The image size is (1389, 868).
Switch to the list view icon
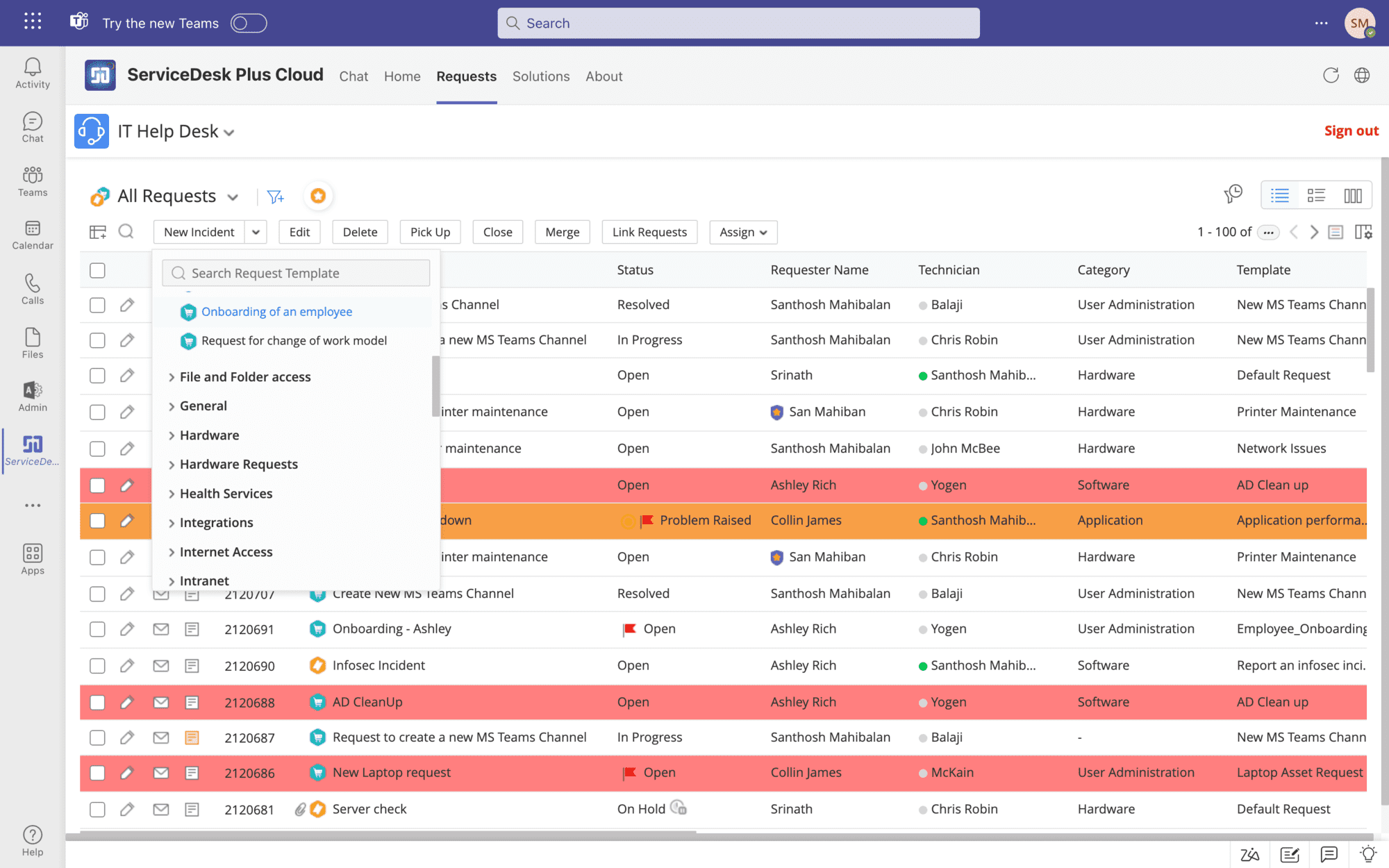point(1279,196)
